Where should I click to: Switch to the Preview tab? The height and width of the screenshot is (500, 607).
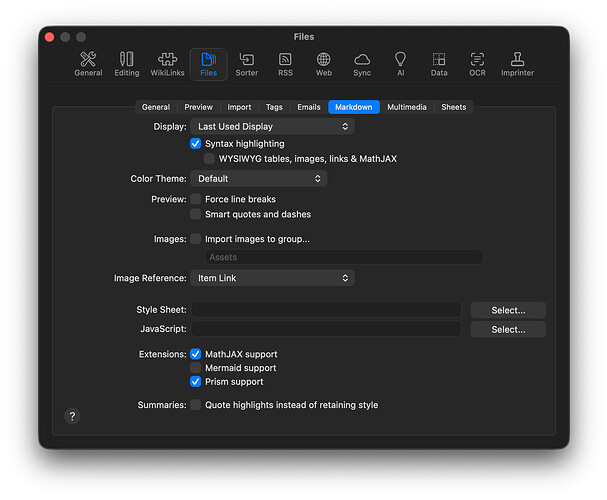pyautogui.click(x=198, y=107)
